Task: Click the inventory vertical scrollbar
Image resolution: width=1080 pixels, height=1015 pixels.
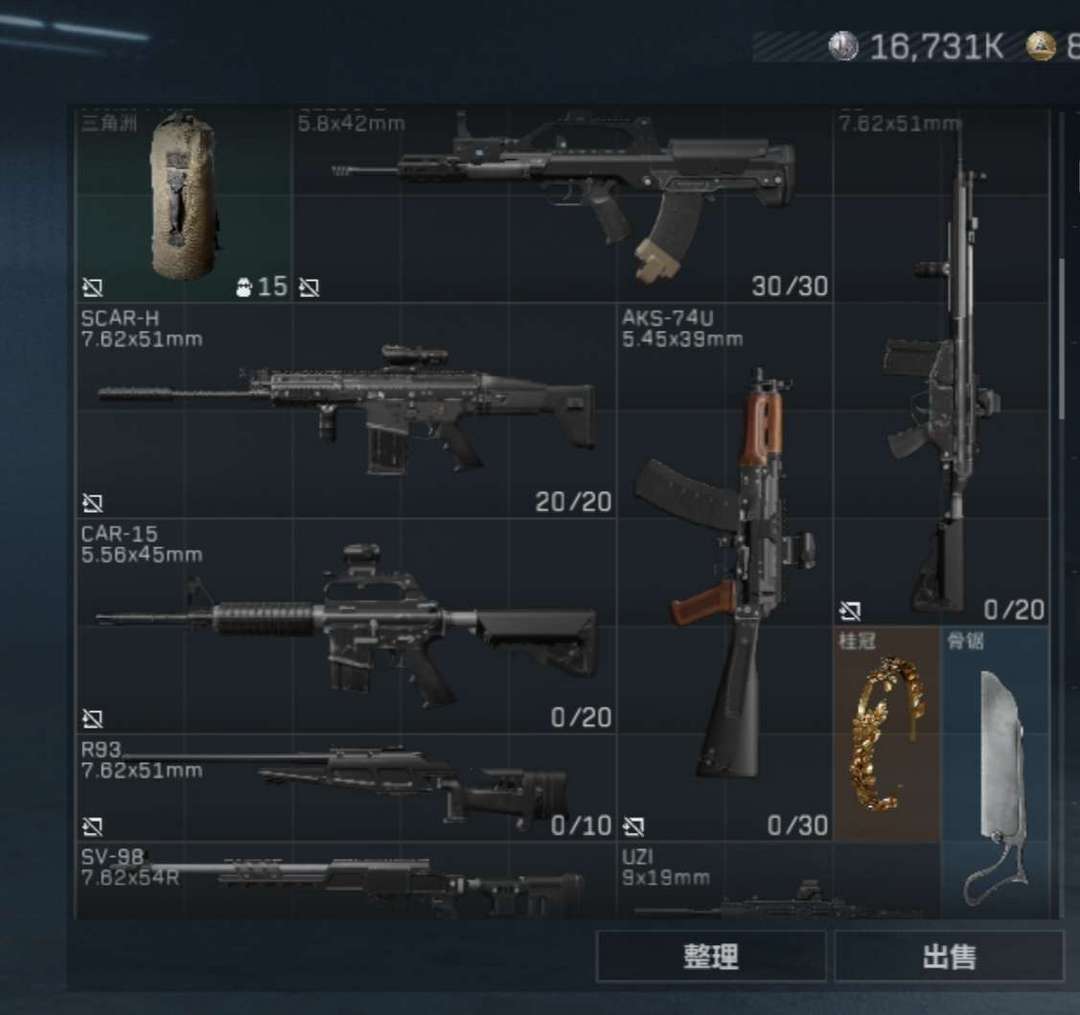Action: point(1062,337)
